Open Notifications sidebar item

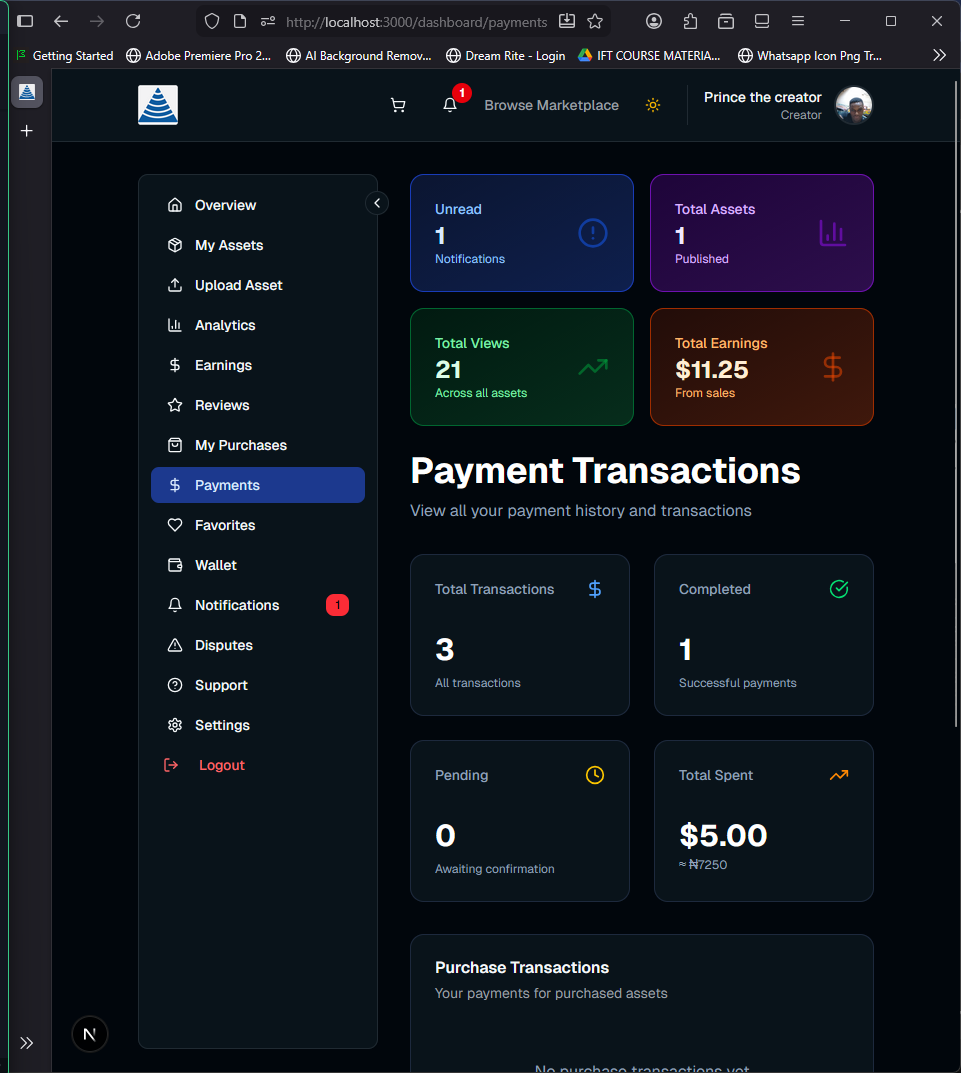click(x=237, y=605)
